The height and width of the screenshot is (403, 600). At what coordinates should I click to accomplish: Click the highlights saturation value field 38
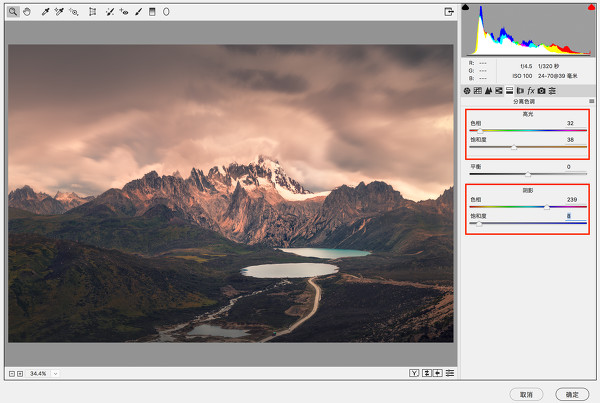tap(575, 140)
